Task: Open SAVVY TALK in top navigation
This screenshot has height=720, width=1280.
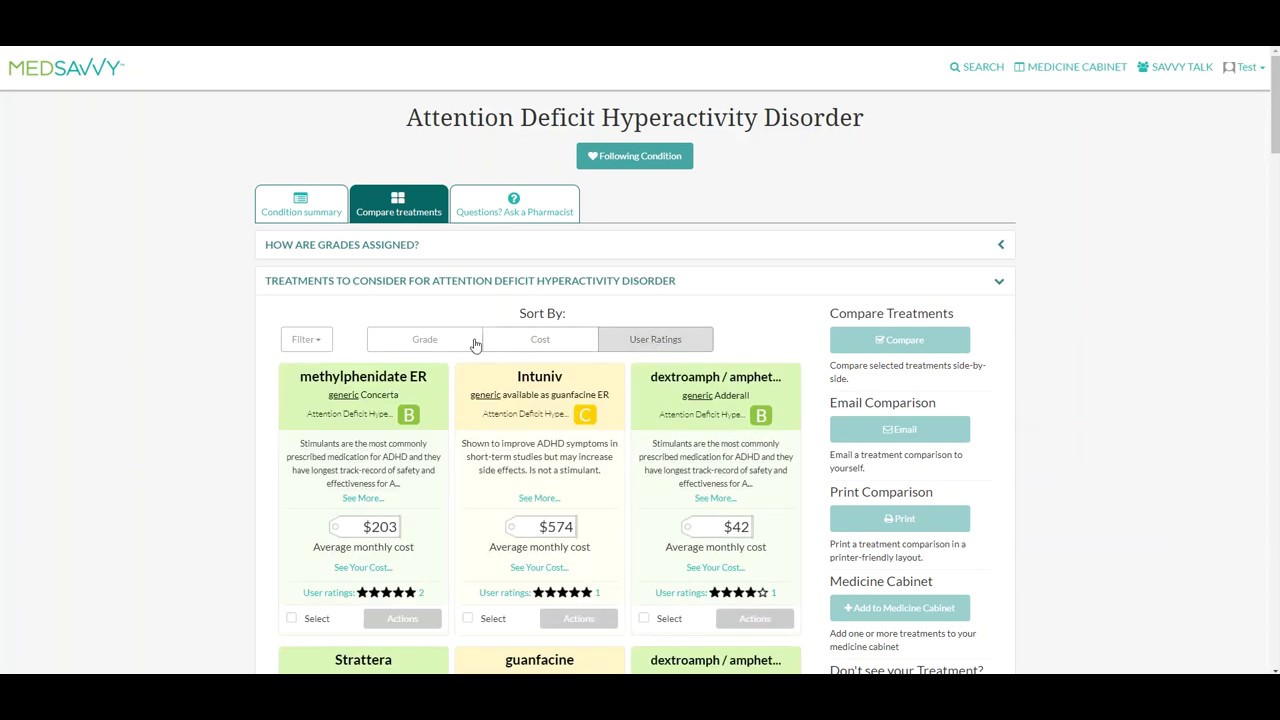Action: click(x=1175, y=67)
